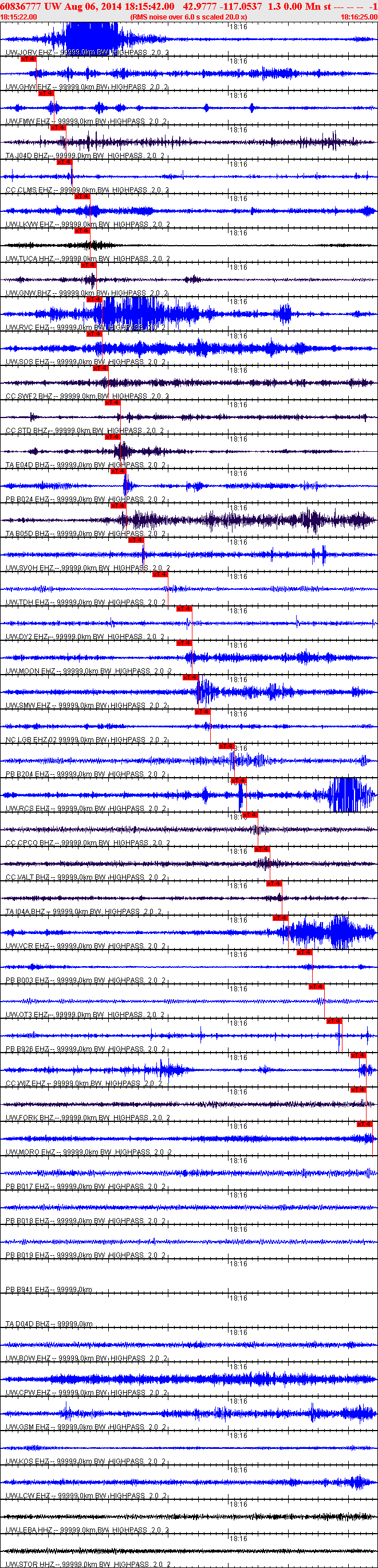The image size is (378, 1568).
Task: Click the red pick flag on TA.J04D trace
Action: 58,128
